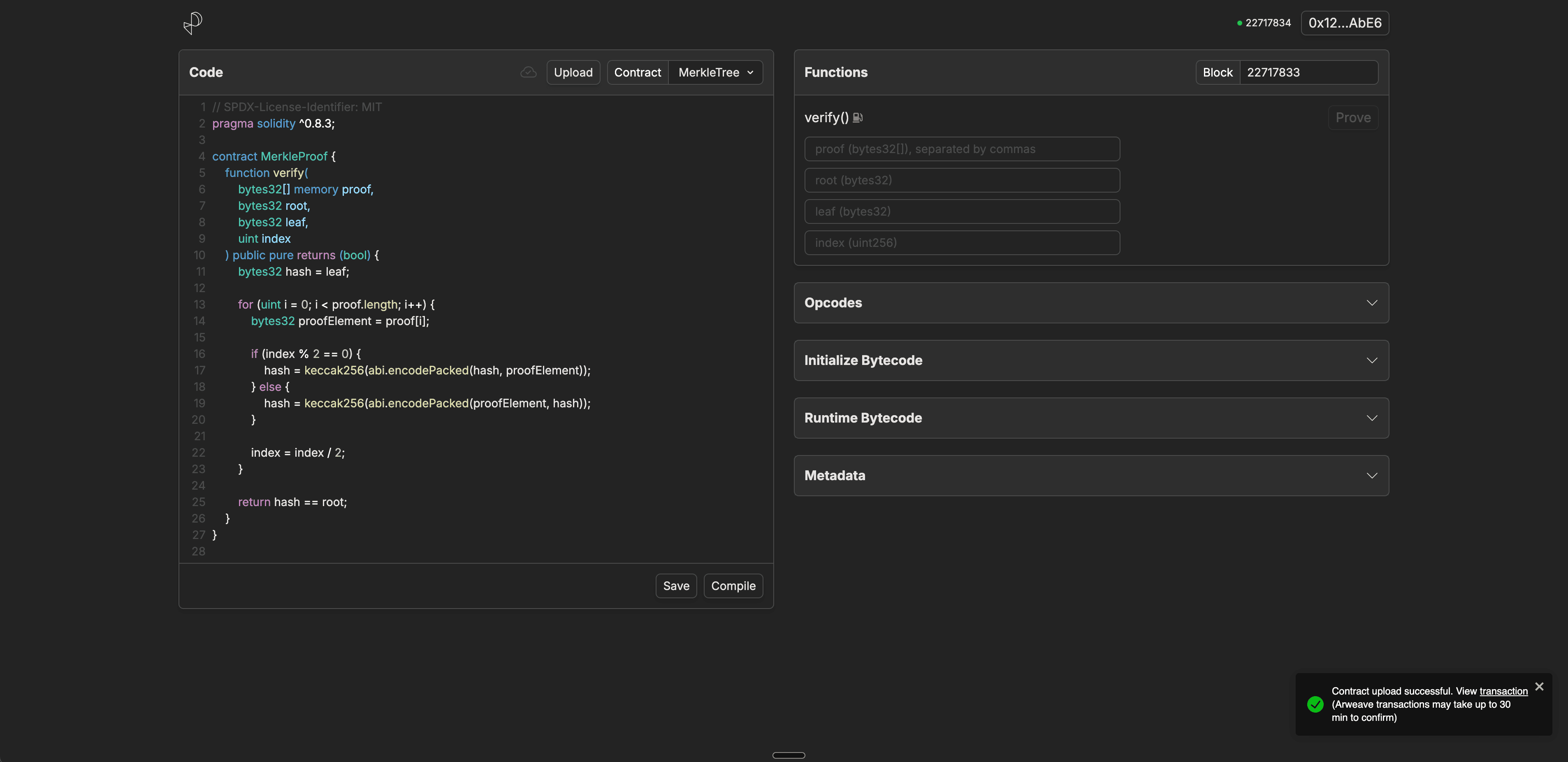
Task: Click the Upload button
Action: tap(573, 72)
